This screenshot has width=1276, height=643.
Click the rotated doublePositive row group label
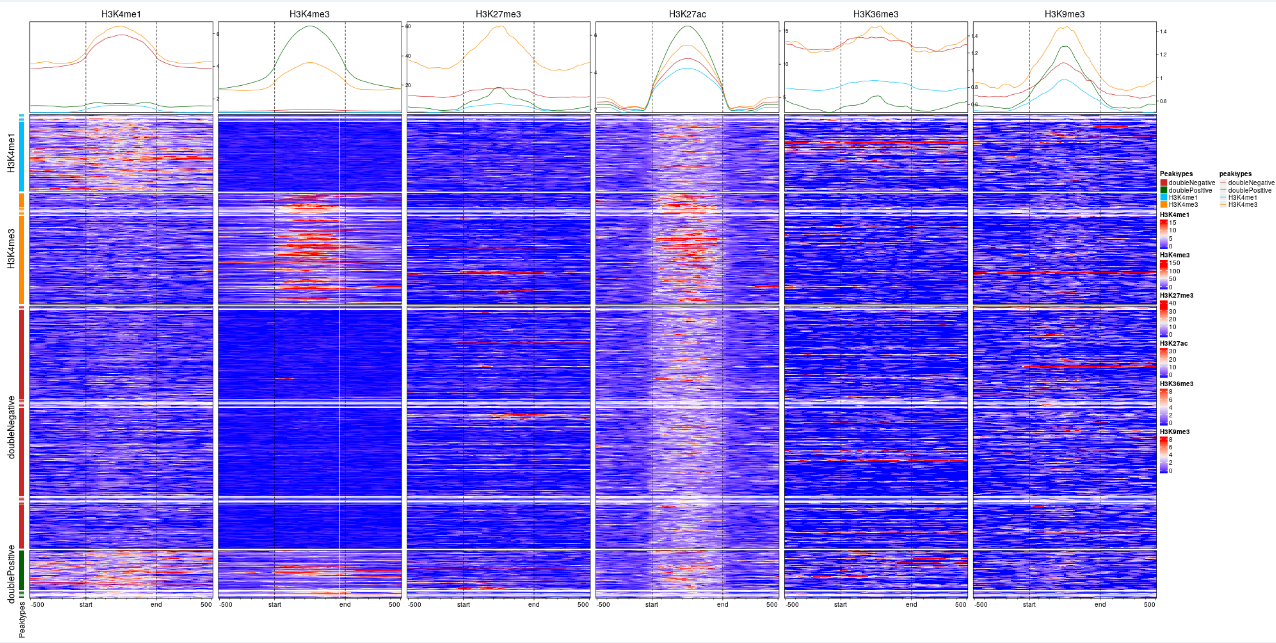click(11, 572)
